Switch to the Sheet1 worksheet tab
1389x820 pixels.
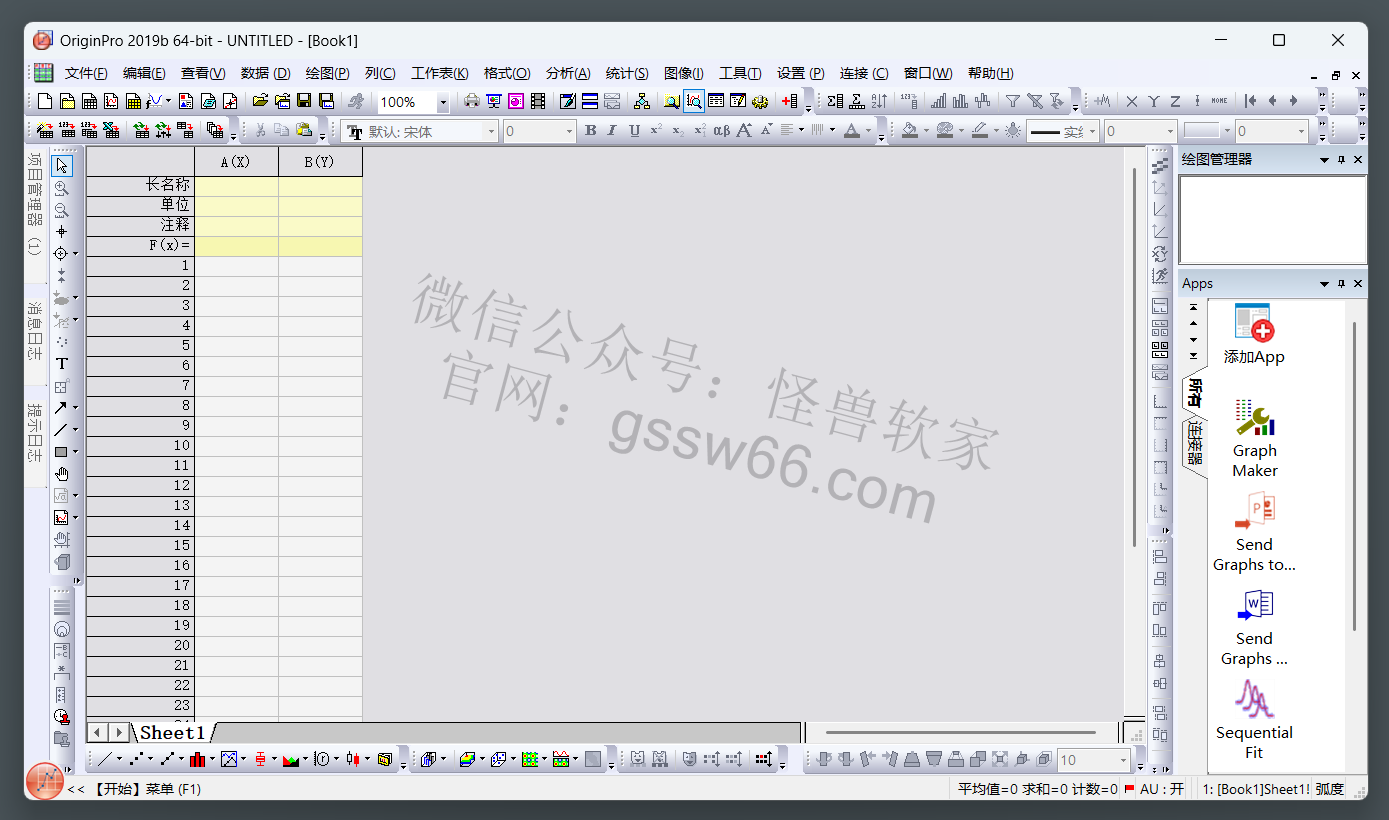click(172, 733)
